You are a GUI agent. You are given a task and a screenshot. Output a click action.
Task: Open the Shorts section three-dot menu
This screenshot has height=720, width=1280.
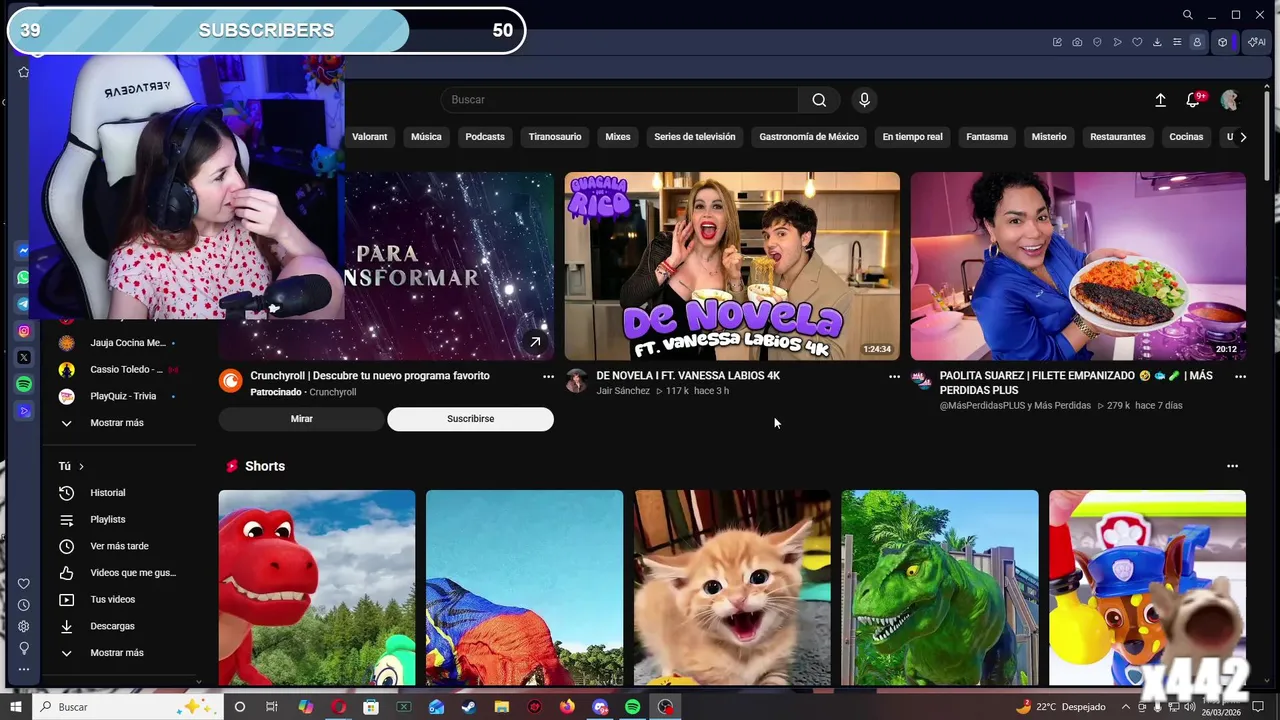(1232, 466)
